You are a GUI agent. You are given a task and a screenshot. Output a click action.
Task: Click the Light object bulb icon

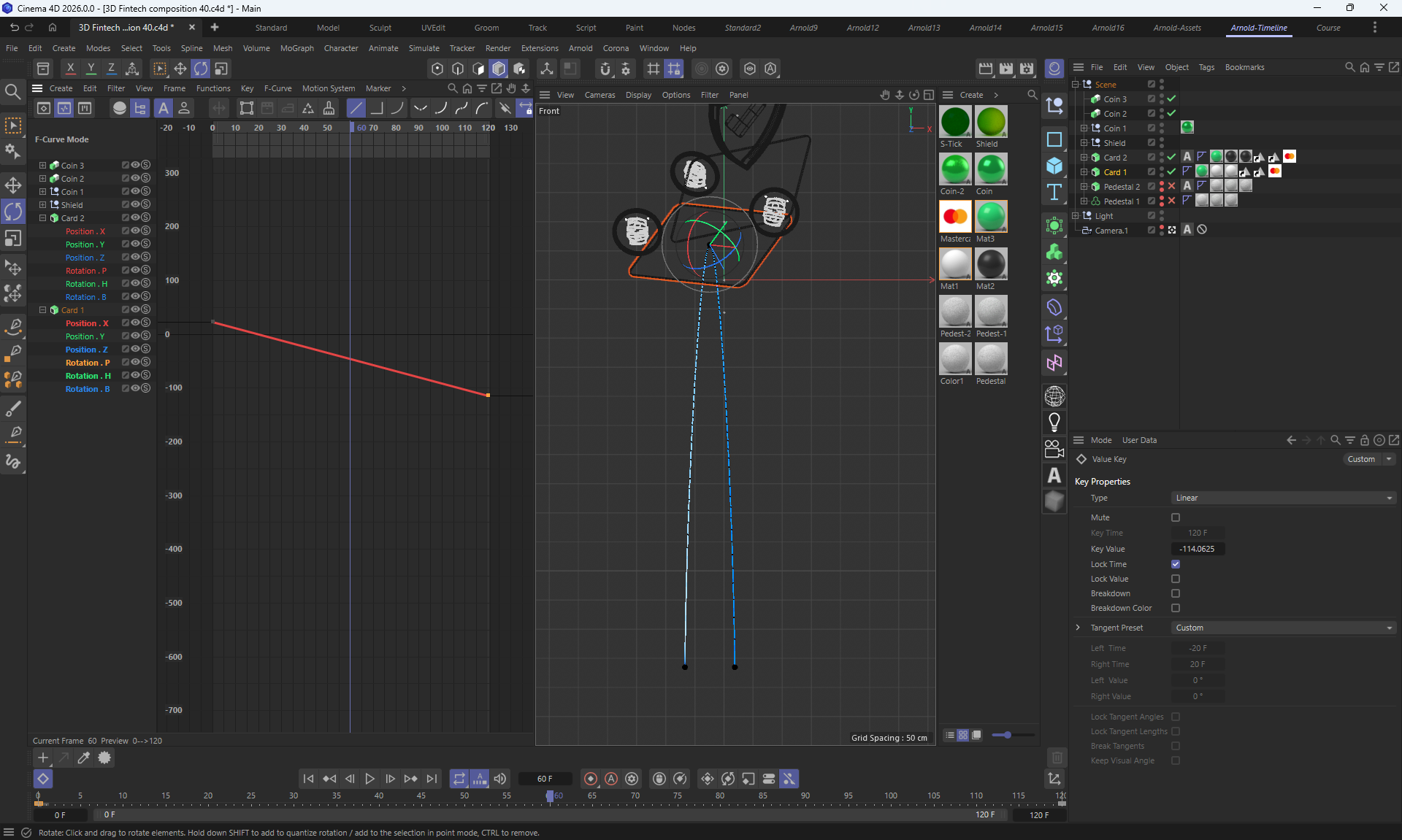tap(1054, 422)
